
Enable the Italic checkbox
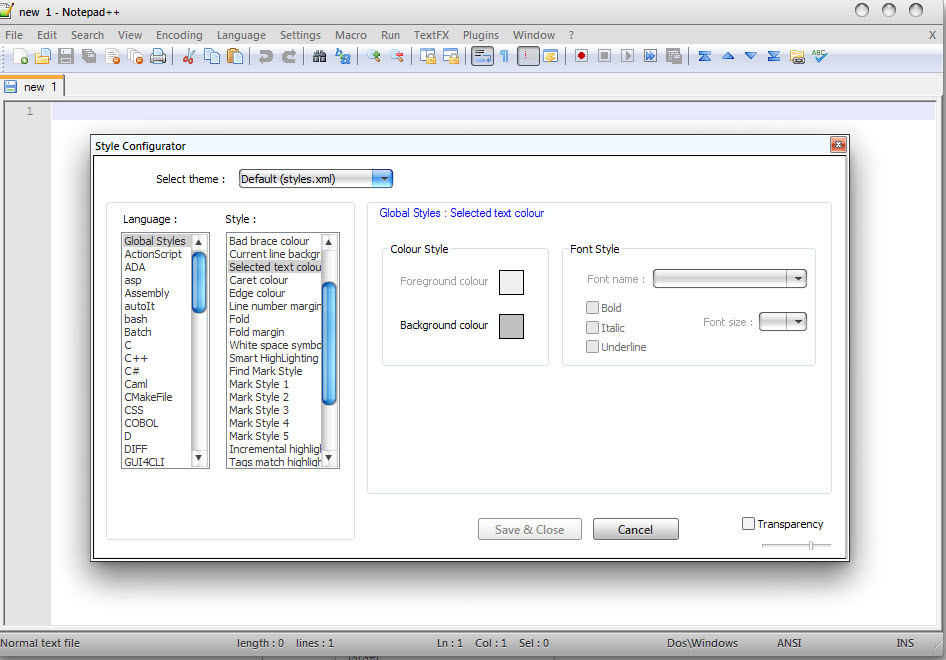coord(592,328)
